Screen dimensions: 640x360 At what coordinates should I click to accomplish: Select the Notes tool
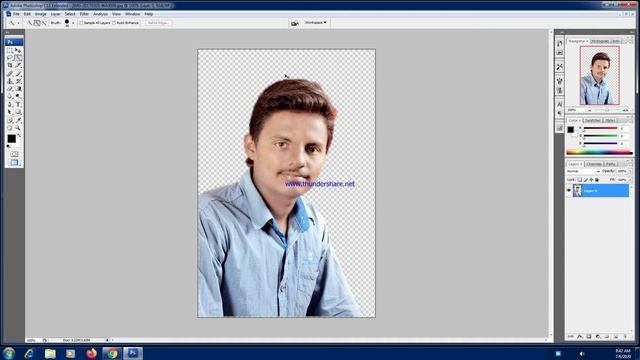10,120
